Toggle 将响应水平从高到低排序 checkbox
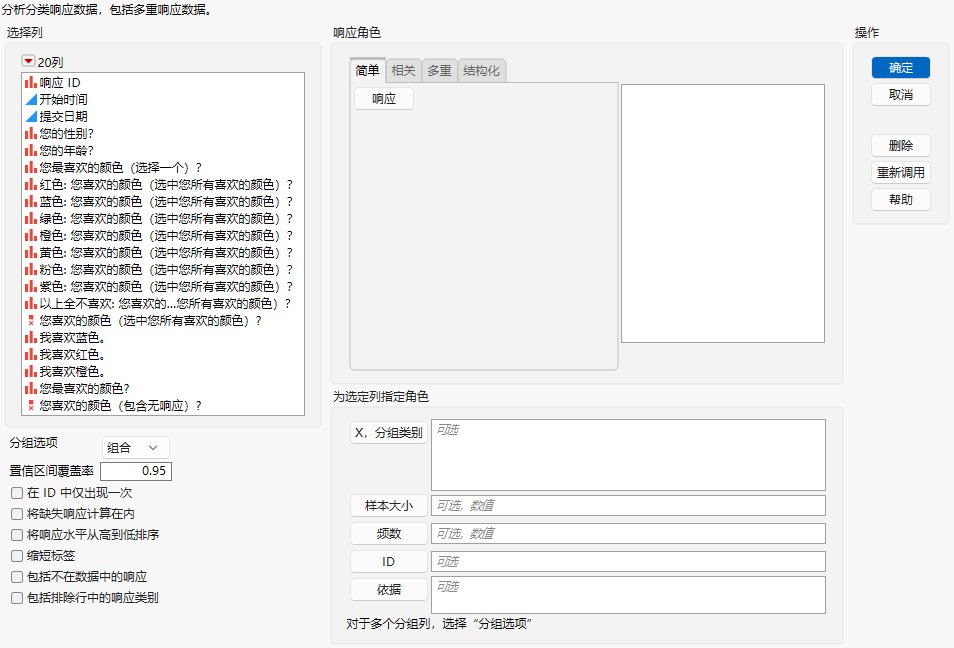The width and height of the screenshot is (954, 648). click(17, 535)
